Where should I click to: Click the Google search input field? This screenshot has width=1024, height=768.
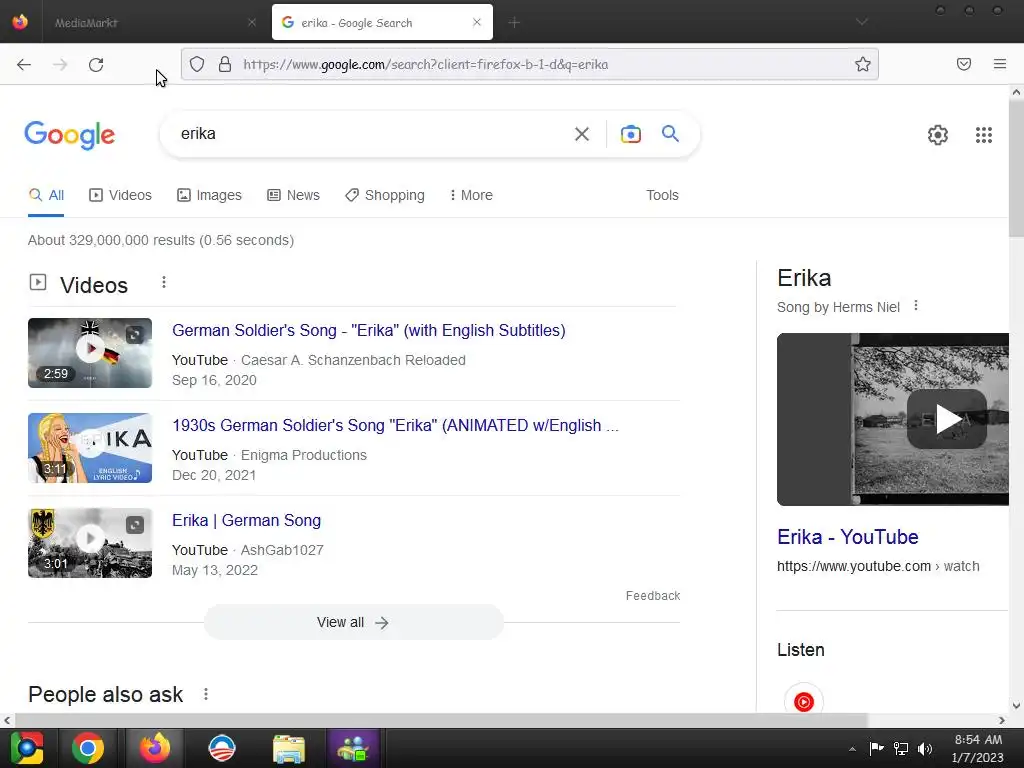click(372, 134)
